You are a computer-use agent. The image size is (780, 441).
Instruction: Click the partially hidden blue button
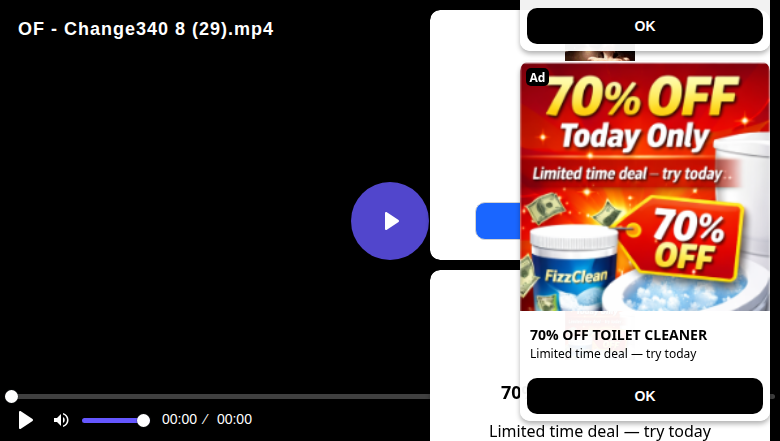[498, 221]
